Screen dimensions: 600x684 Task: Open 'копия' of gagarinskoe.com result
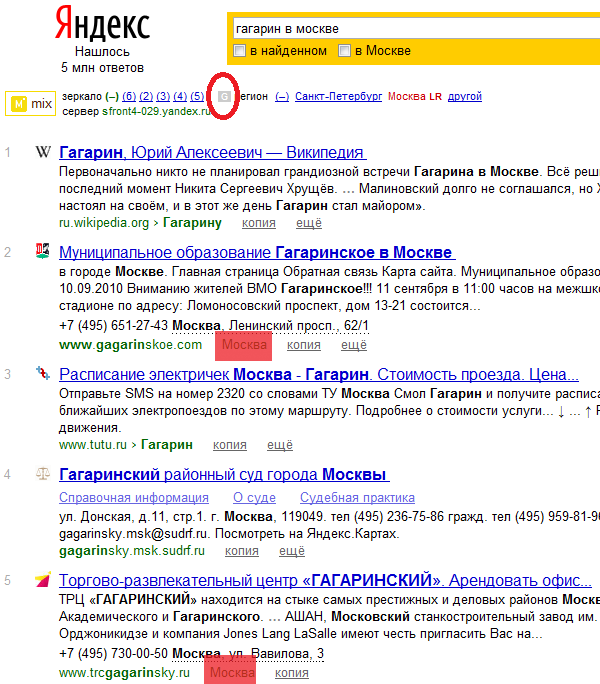coord(304,345)
